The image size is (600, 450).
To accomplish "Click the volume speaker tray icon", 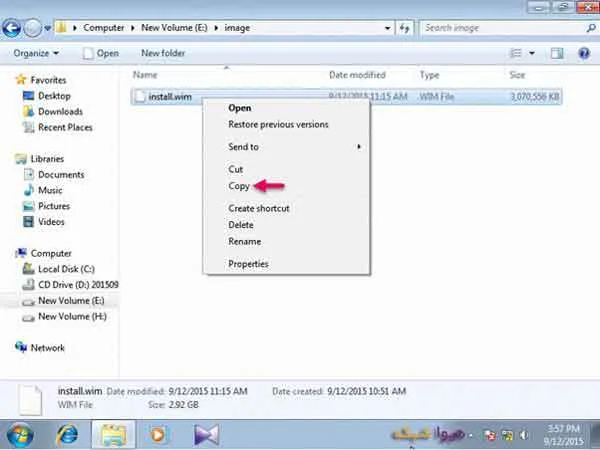I will [x=524, y=435].
